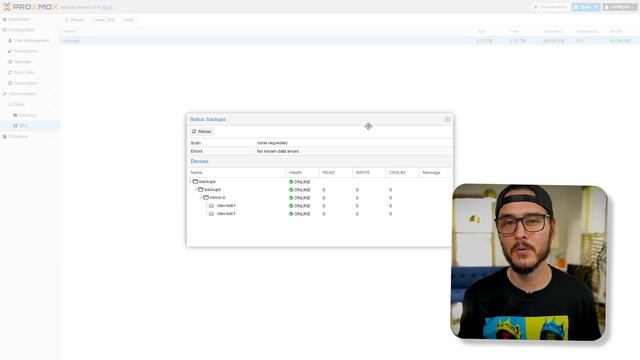The width and height of the screenshot is (640, 360).
Task: Open Disks in the sidebar
Action: point(29,104)
